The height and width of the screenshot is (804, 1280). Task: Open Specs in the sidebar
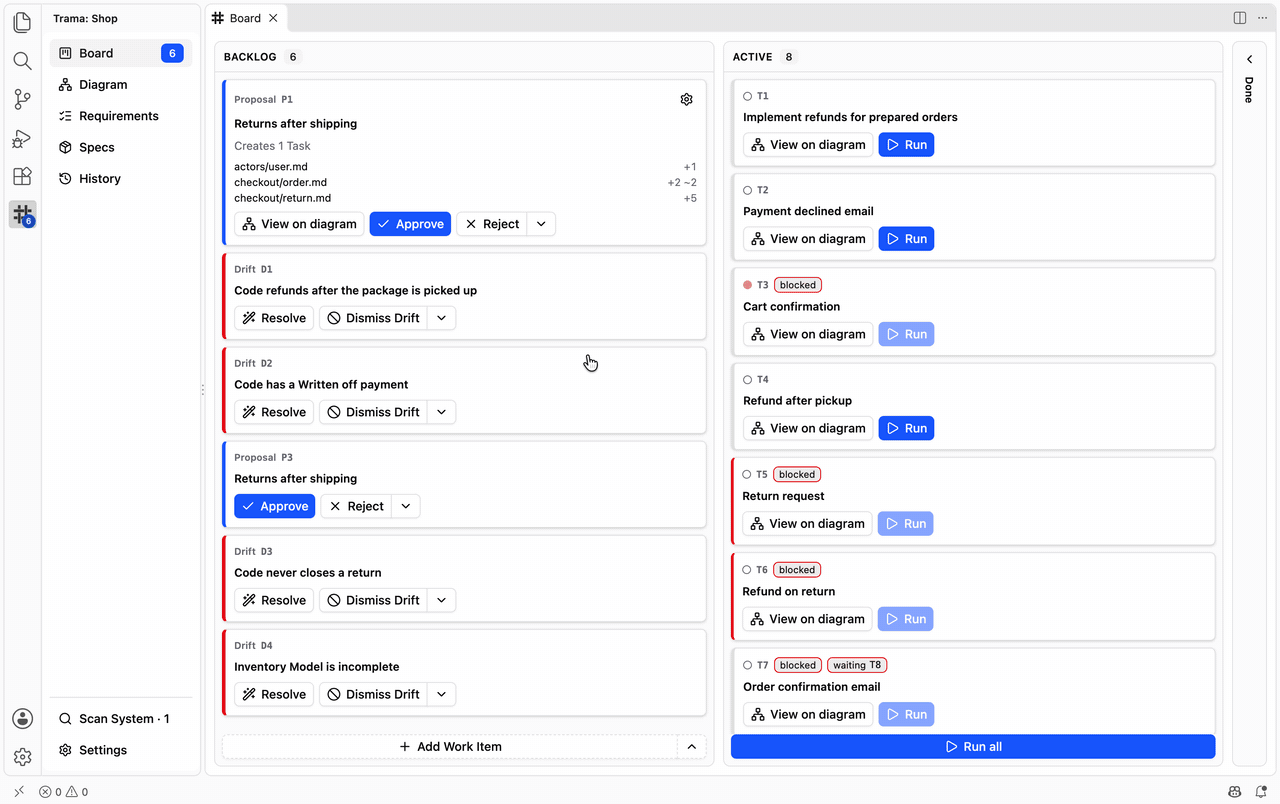(x=120, y=147)
